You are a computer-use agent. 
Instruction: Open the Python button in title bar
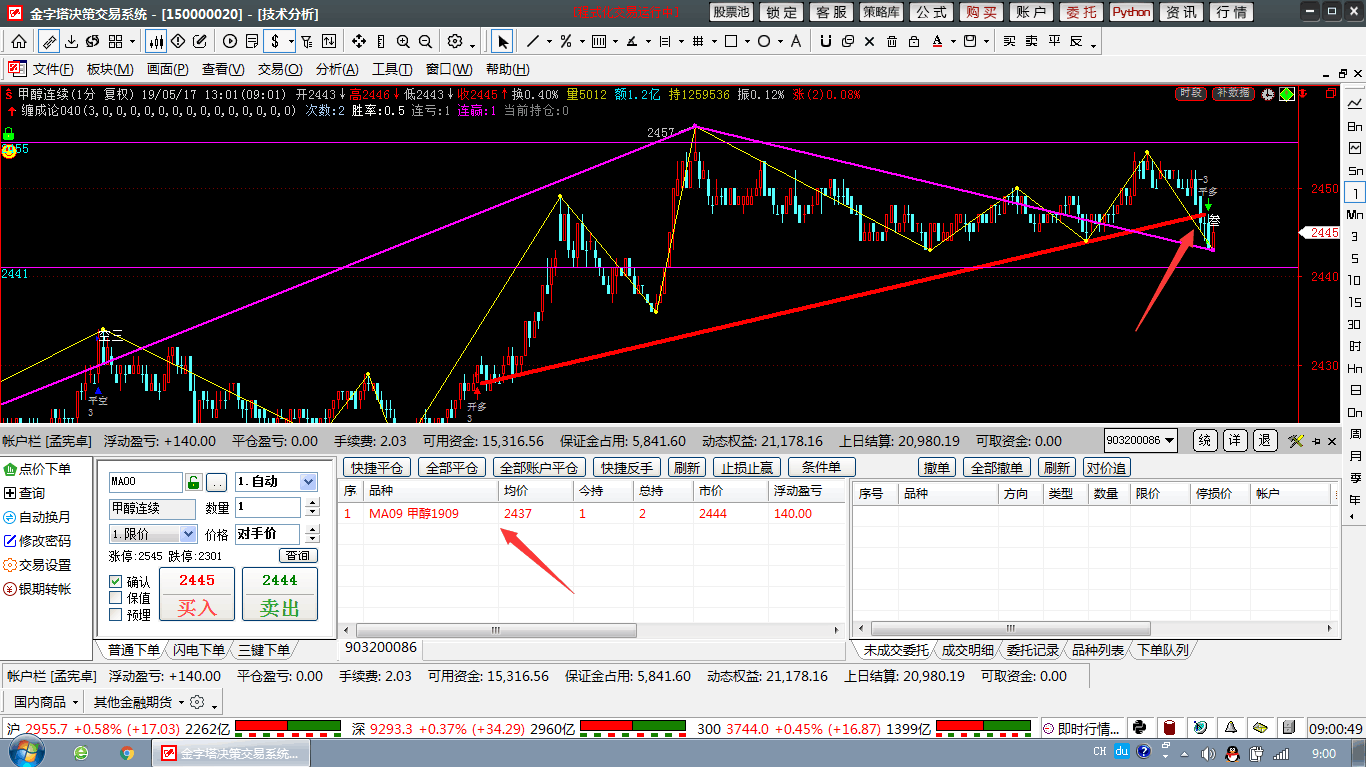pyautogui.click(x=1131, y=12)
